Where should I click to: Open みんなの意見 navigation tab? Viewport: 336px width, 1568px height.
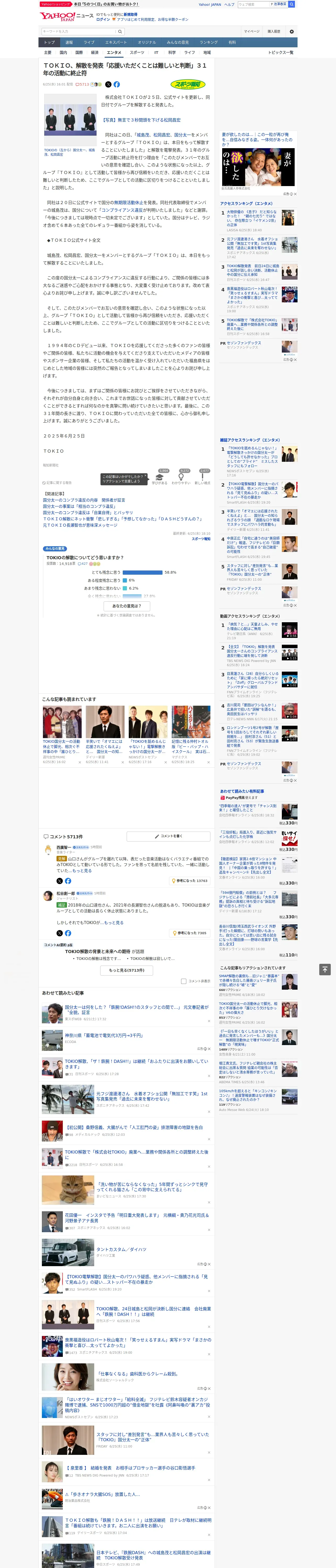[177, 42]
